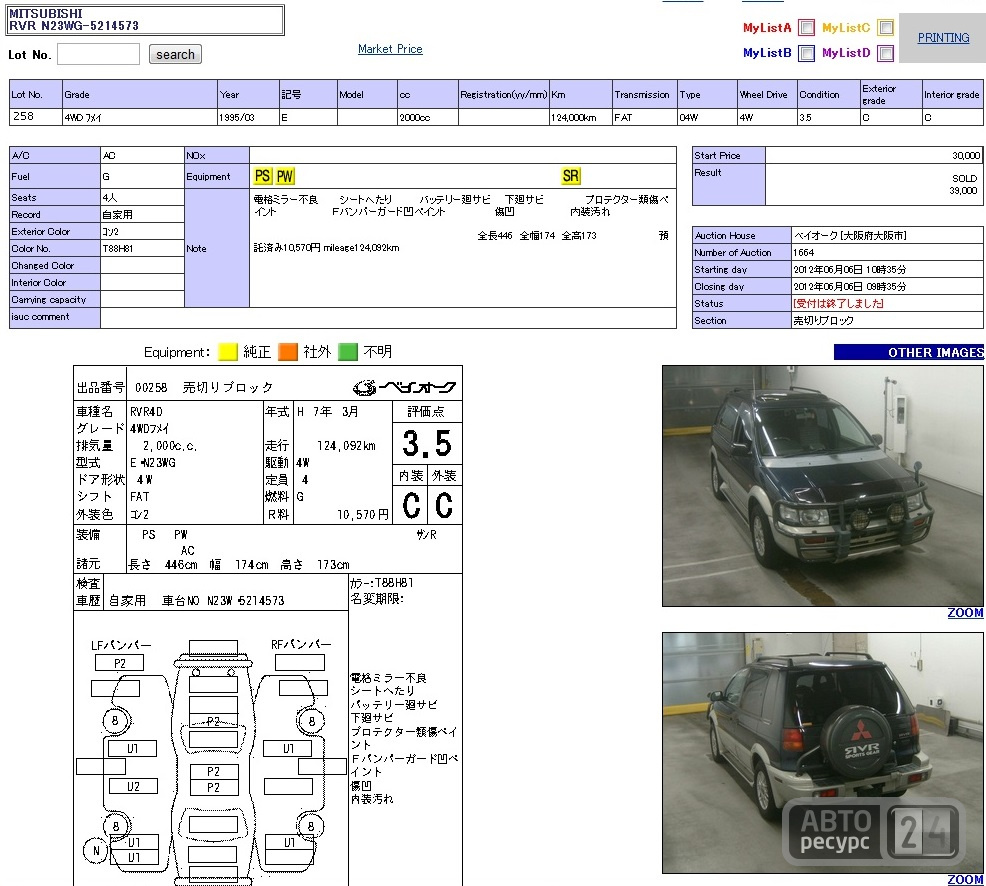
Task: Click the SR equipment badge
Action: [571, 176]
